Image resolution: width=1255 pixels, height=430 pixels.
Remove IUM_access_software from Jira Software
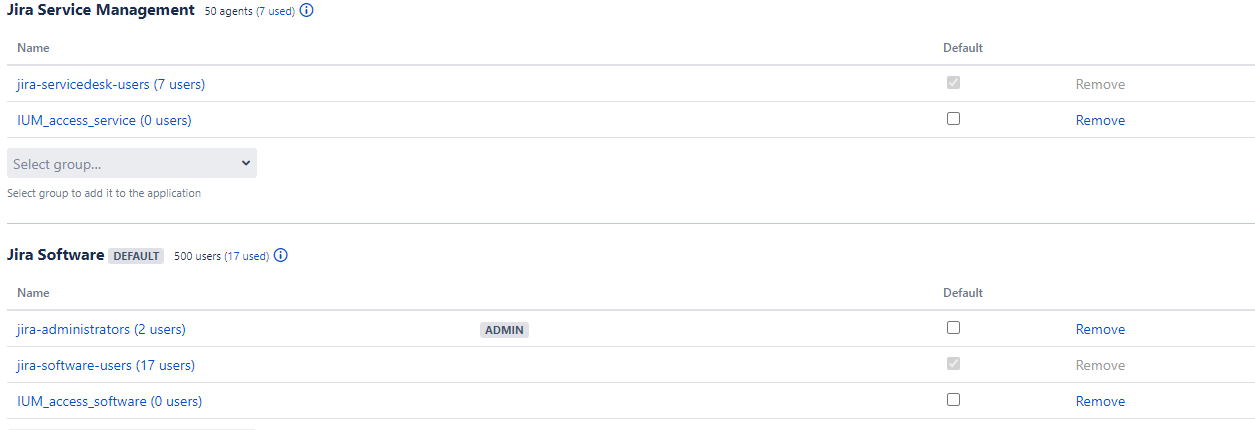pos(1100,401)
